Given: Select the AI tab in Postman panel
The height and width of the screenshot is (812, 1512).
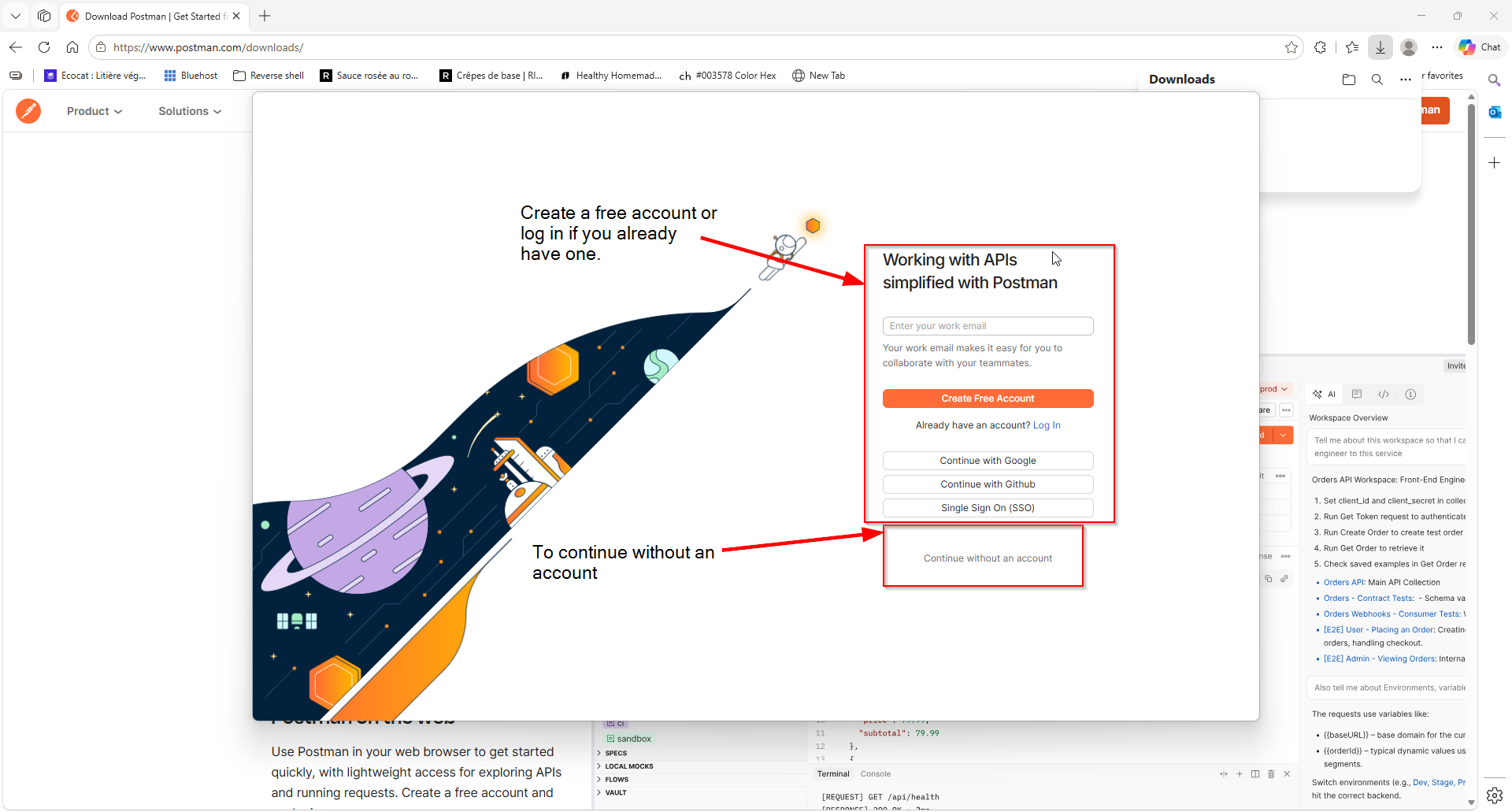Looking at the screenshot, I should click(1324, 394).
